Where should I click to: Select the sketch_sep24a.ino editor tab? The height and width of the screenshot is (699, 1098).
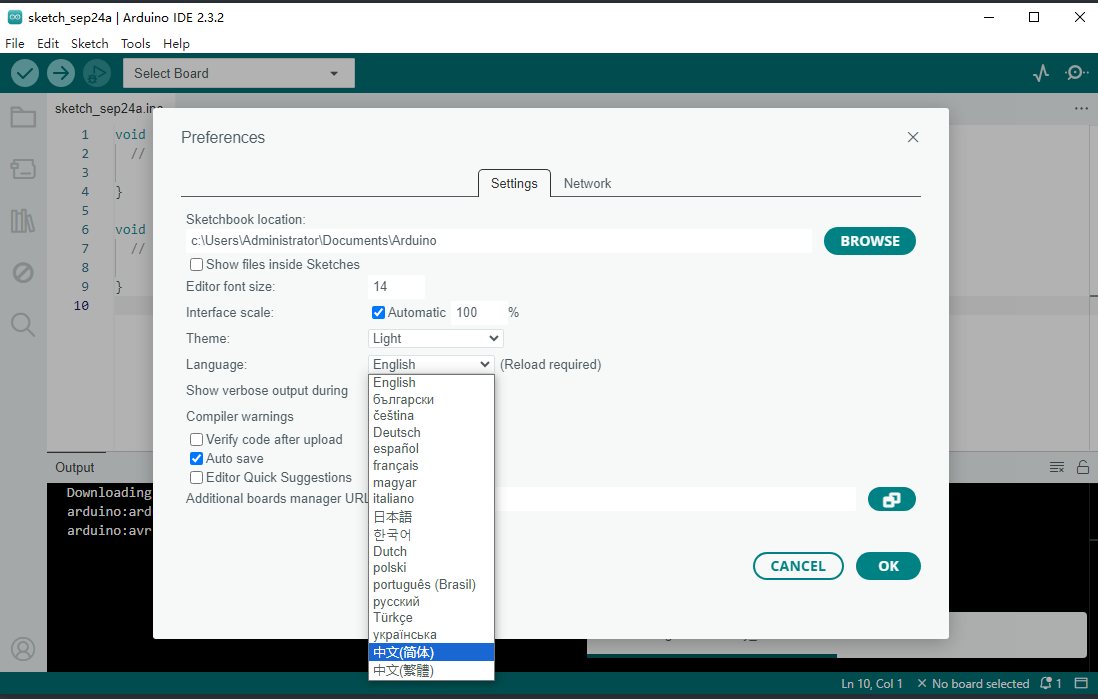pyautogui.click(x=109, y=109)
